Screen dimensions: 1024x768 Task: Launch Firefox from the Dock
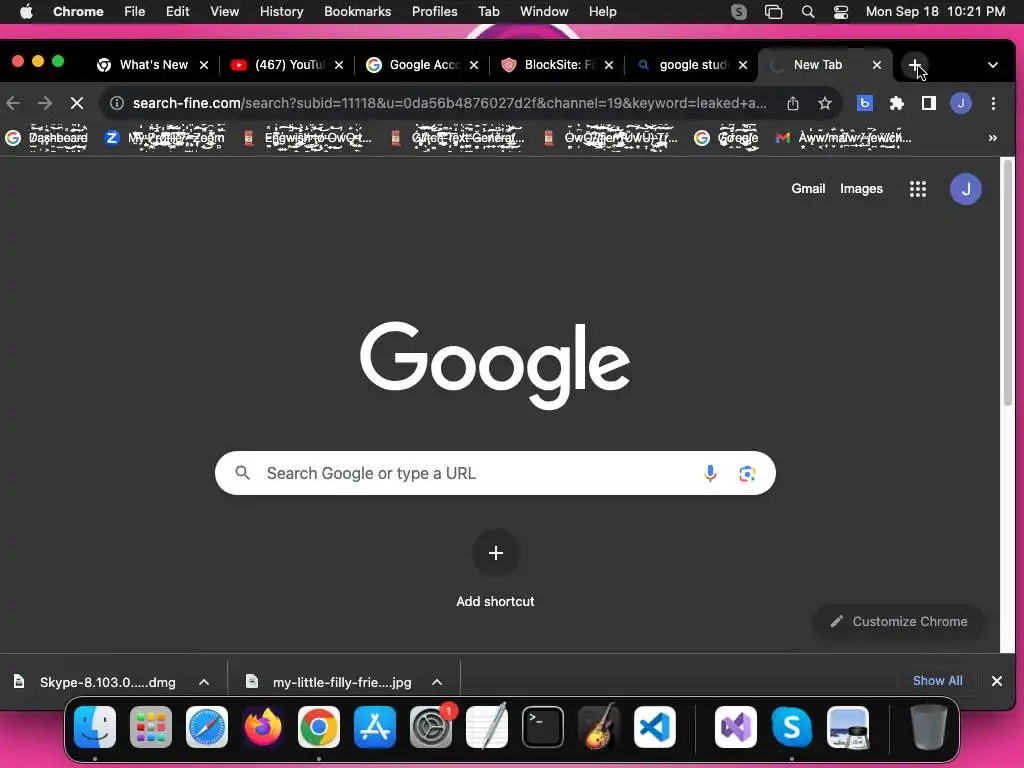pyautogui.click(x=263, y=727)
